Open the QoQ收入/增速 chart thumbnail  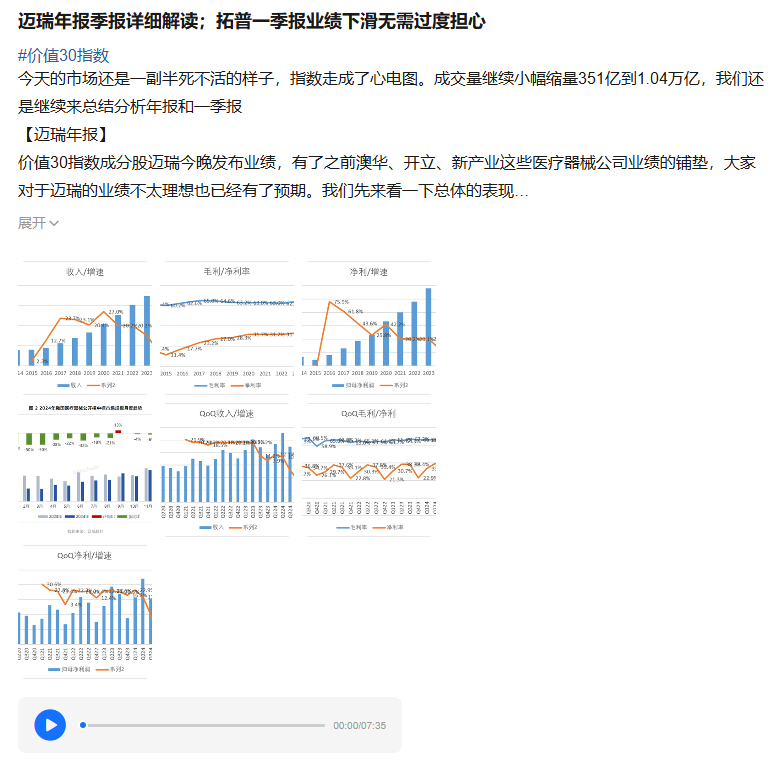(x=227, y=467)
